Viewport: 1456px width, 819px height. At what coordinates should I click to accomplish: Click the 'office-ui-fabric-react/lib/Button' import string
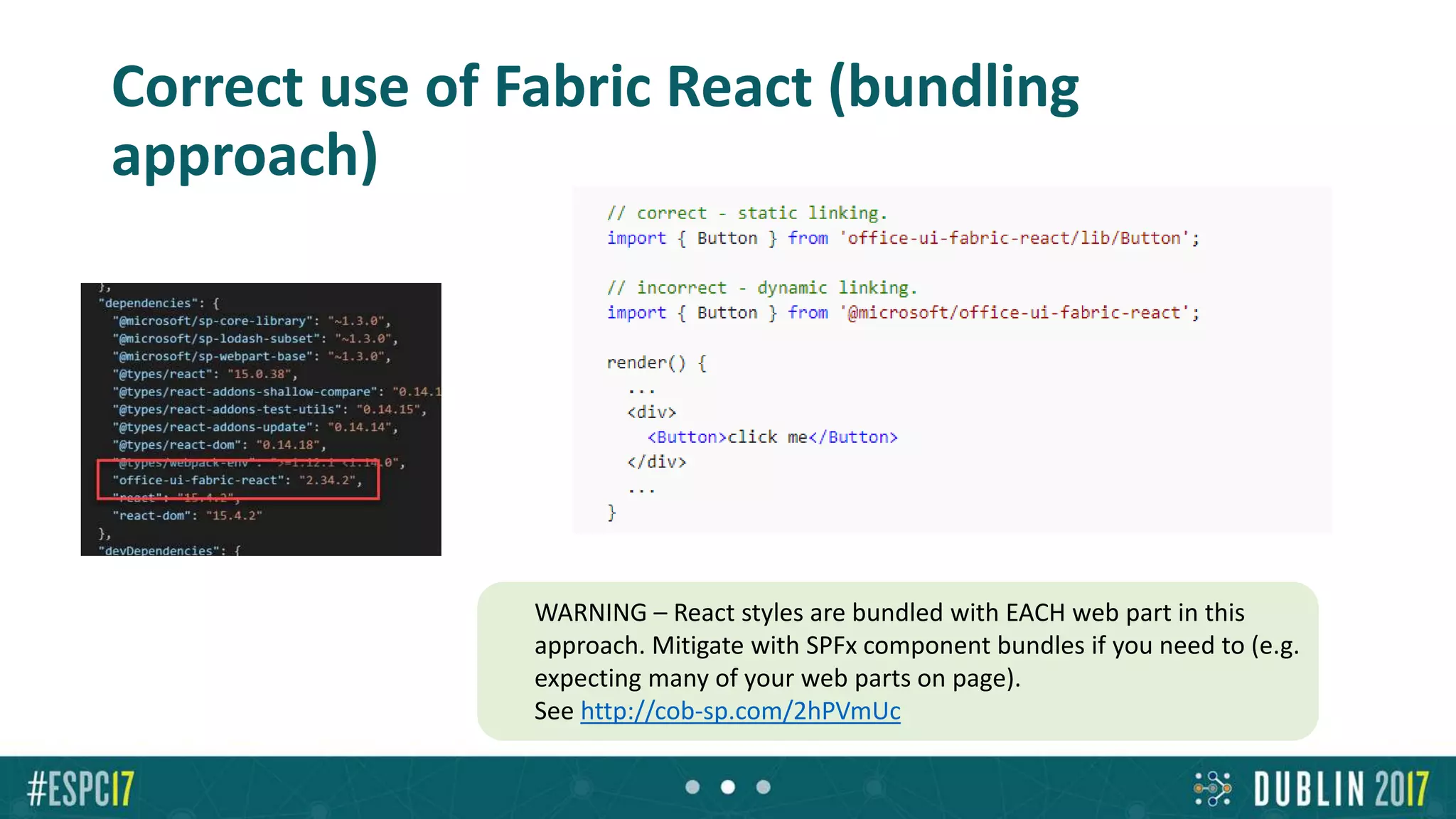coord(1015,238)
